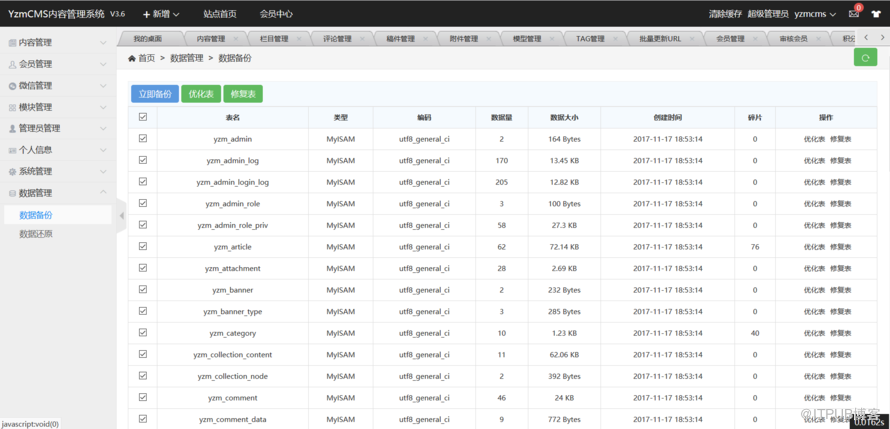Click 优化表 link in yzm_article row

814,247
